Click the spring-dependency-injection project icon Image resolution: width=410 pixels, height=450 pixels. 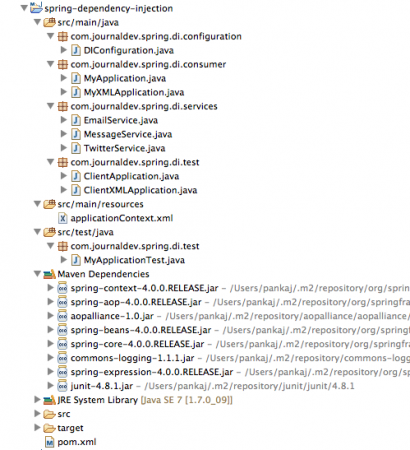click(36, 7)
